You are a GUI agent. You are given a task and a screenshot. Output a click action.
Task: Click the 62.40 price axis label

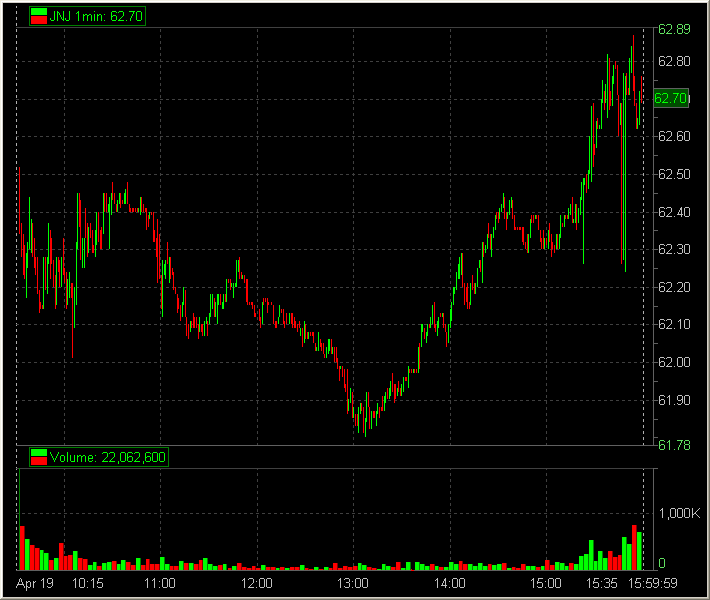click(674, 212)
